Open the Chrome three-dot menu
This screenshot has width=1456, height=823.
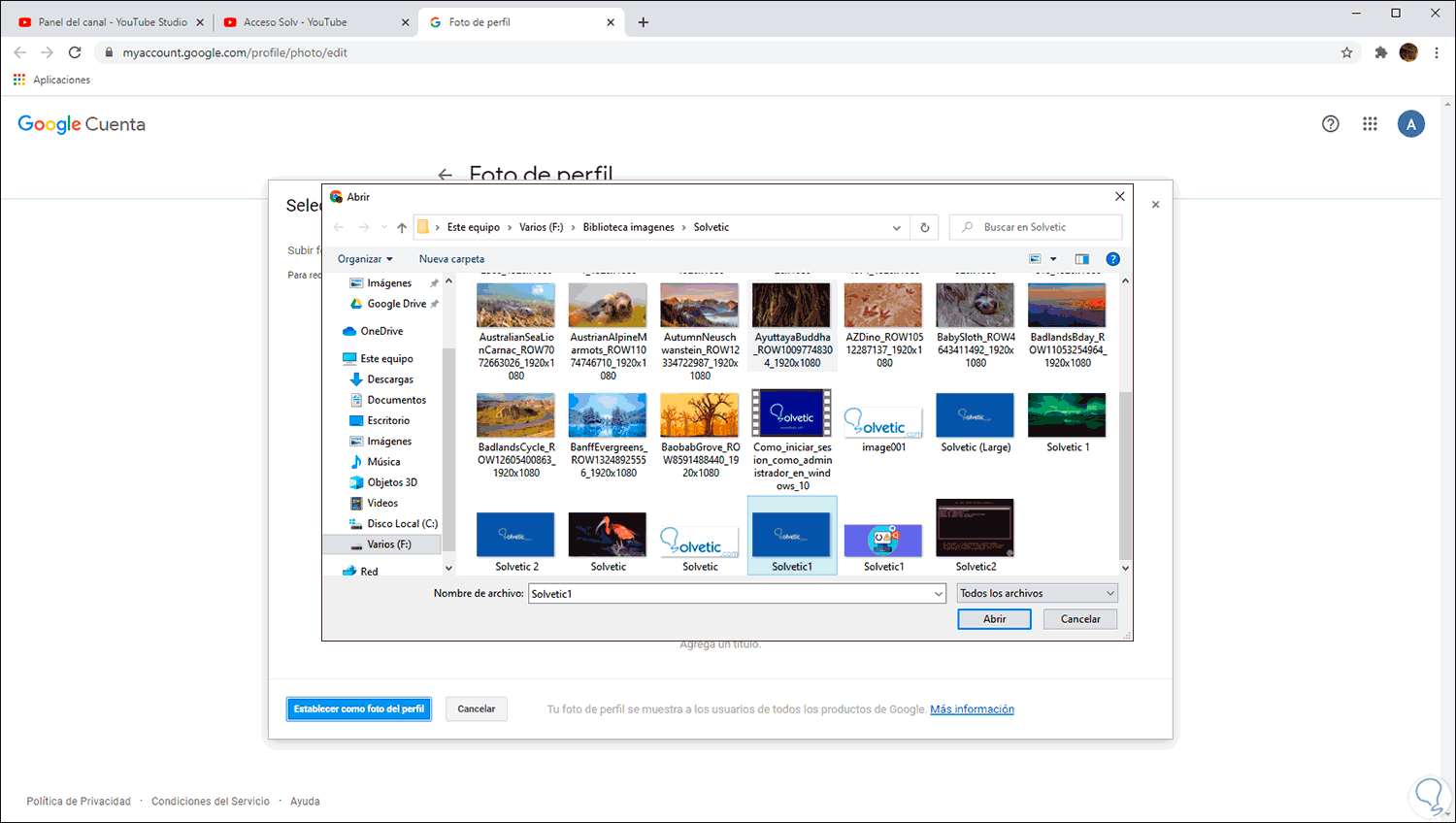(x=1437, y=52)
